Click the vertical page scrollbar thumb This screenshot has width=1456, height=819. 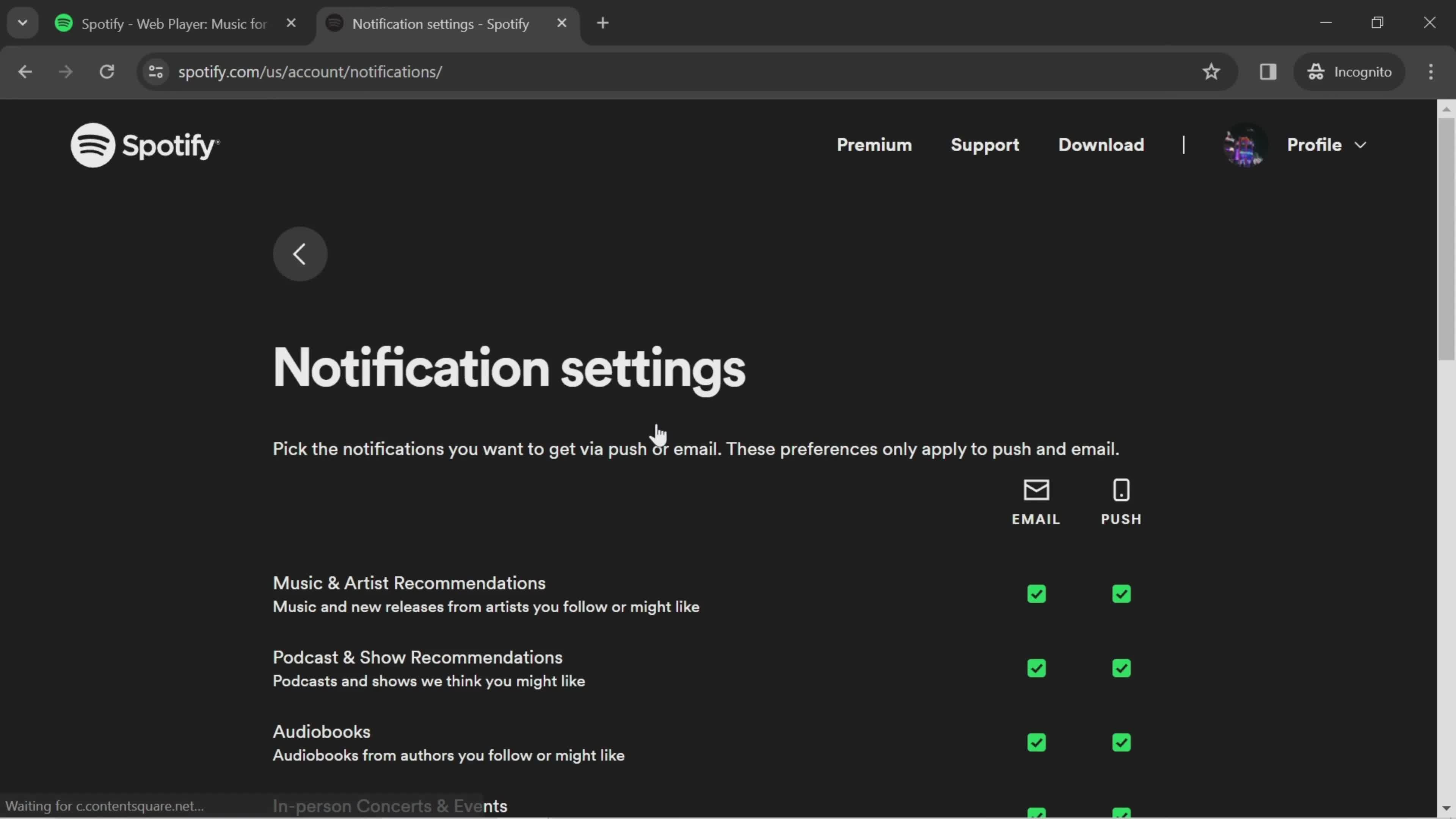[1446, 238]
